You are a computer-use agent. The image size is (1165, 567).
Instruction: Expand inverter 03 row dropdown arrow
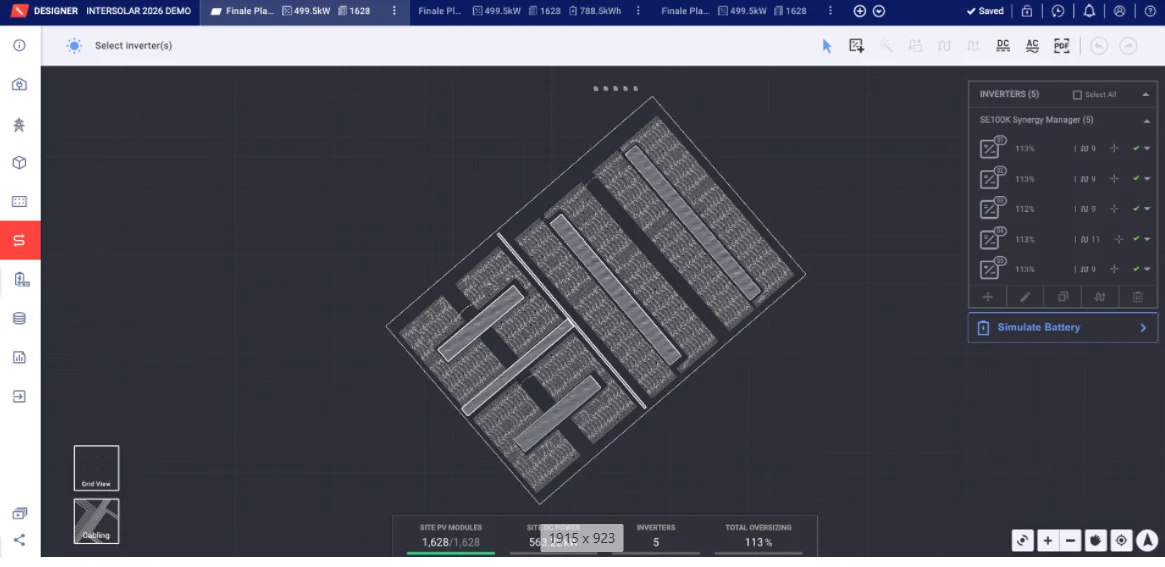pos(1147,209)
